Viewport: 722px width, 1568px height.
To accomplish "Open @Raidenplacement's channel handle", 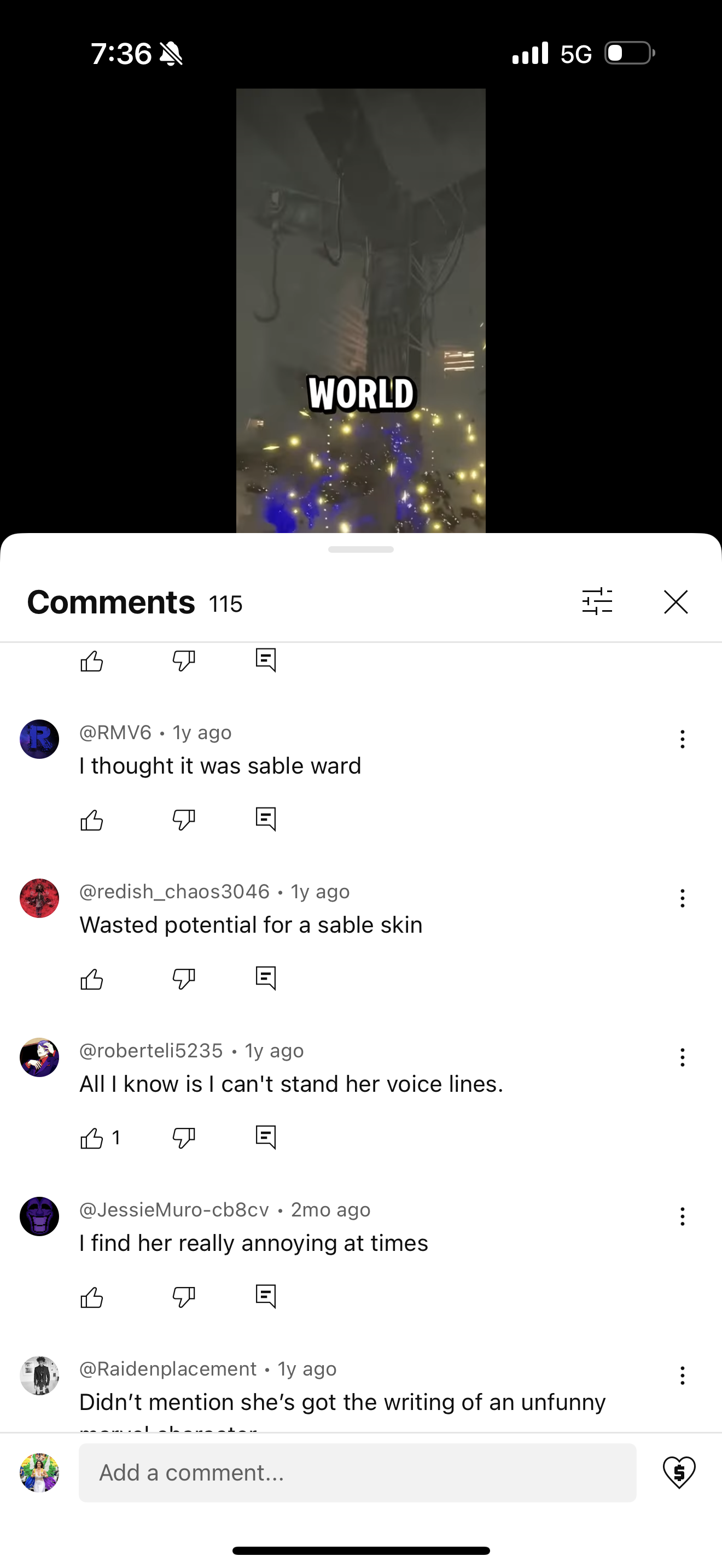I will [168, 1368].
